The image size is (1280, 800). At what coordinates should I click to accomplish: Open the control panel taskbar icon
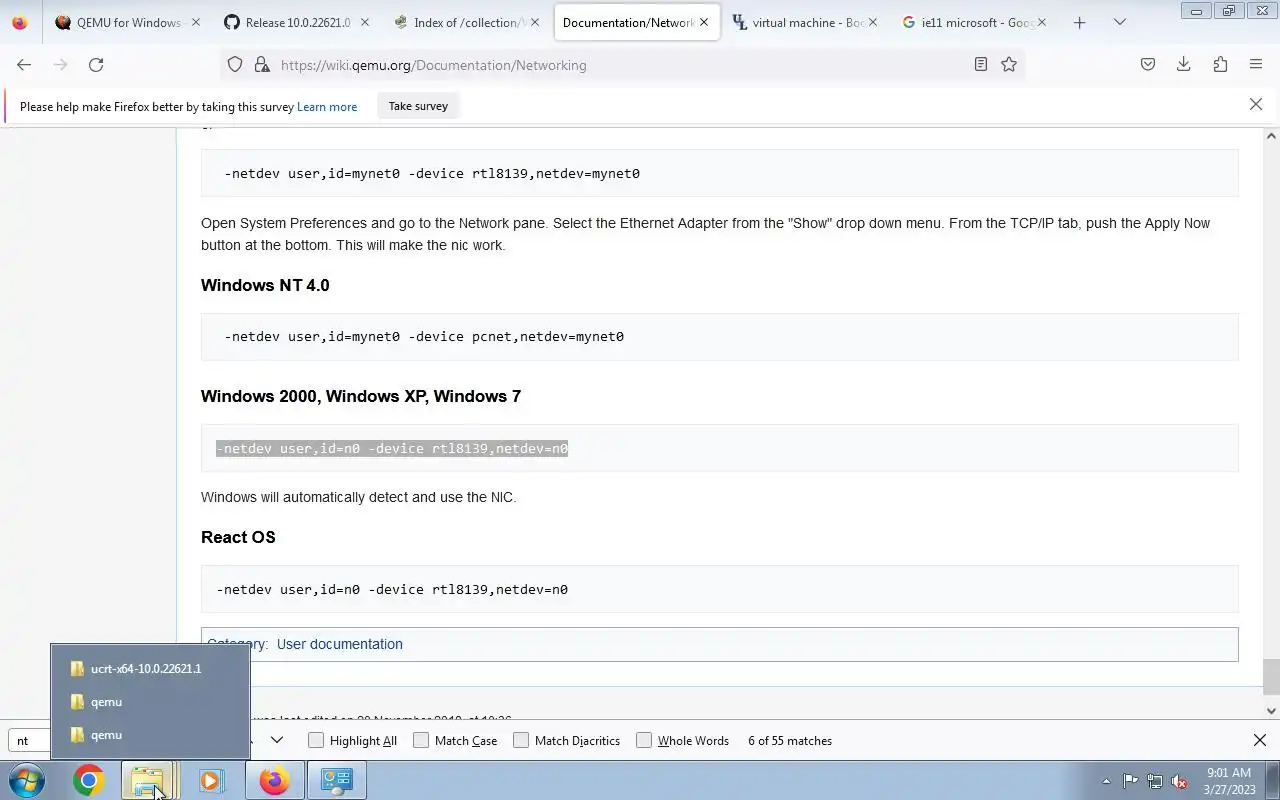[337, 780]
